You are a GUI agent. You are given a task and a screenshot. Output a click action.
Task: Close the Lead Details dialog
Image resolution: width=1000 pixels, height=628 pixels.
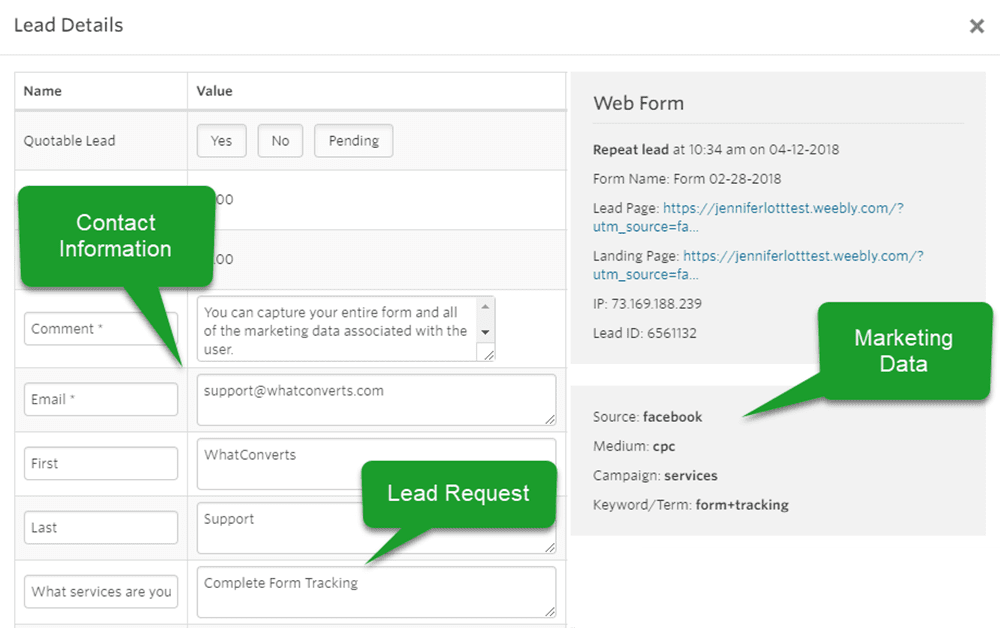tap(977, 26)
